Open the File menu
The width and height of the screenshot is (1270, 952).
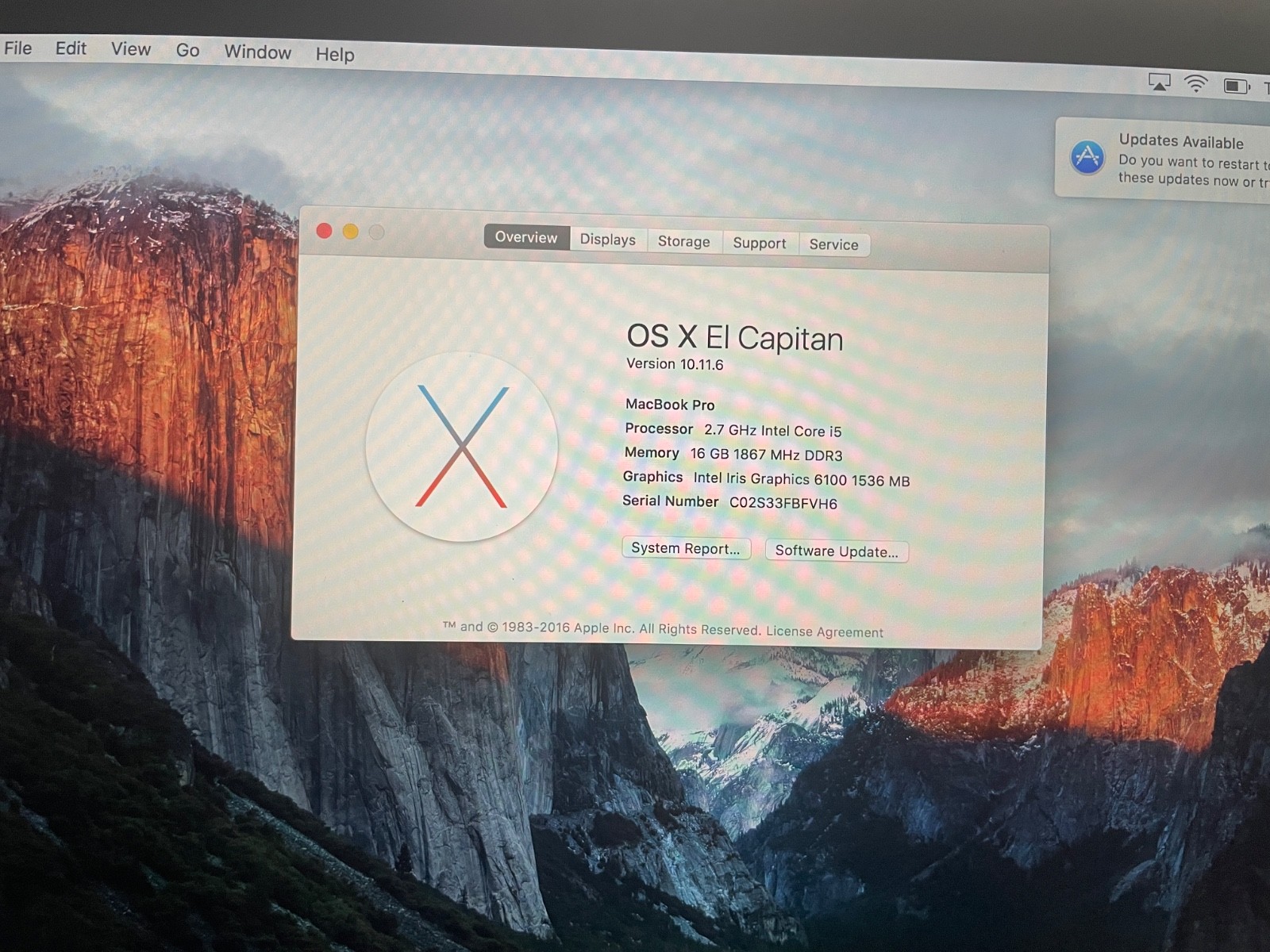pyautogui.click(x=17, y=48)
